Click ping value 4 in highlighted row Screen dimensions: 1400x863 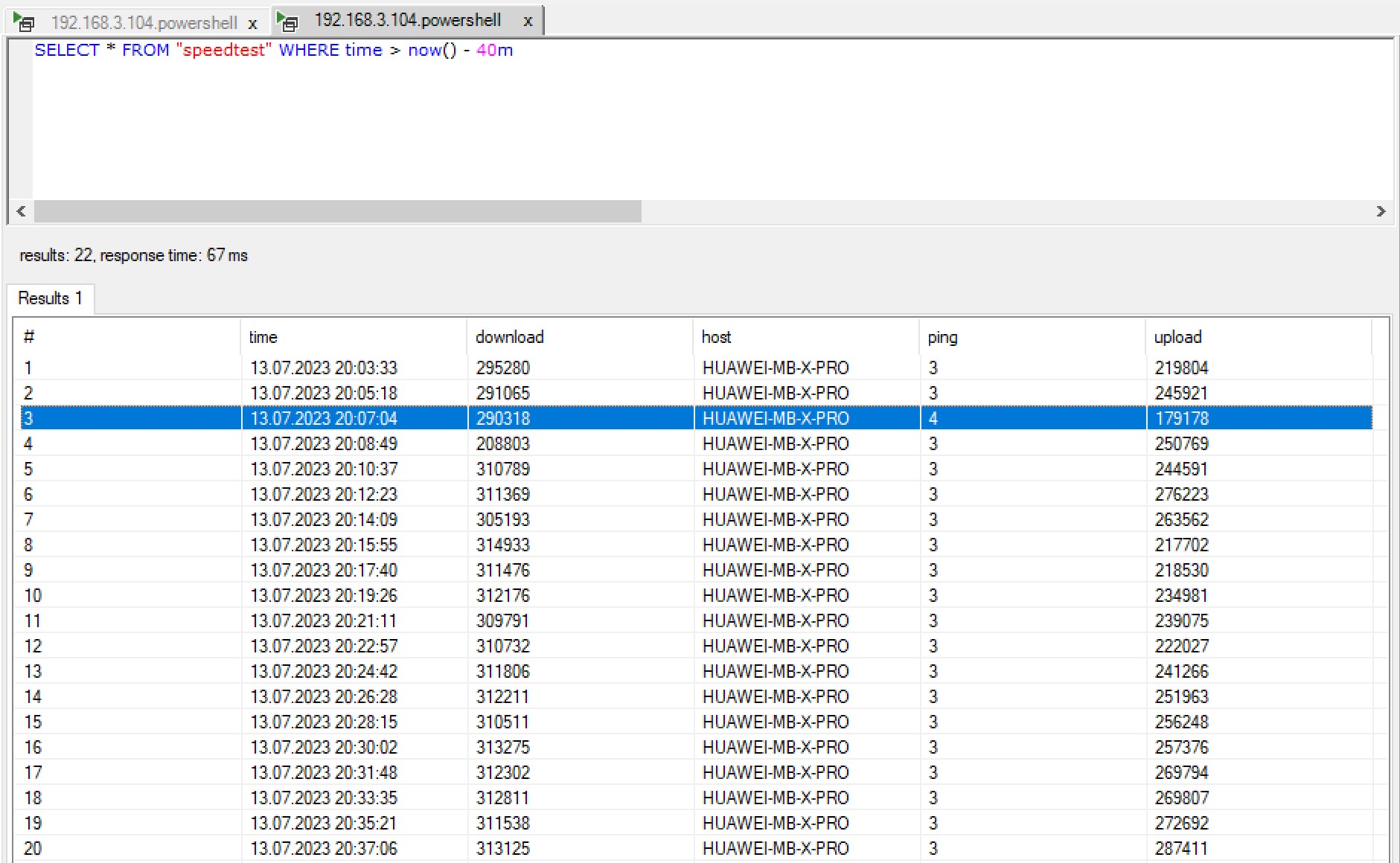(x=933, y=418)
